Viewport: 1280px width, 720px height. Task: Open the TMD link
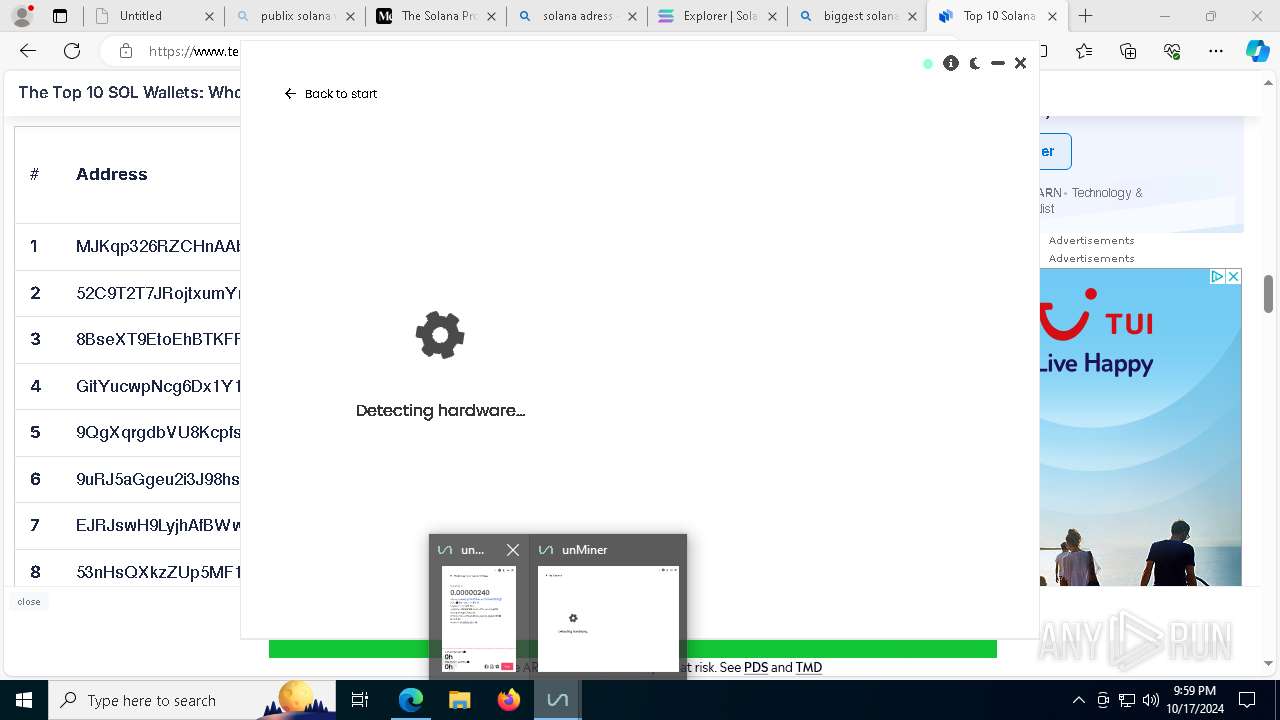click(808, 667)
